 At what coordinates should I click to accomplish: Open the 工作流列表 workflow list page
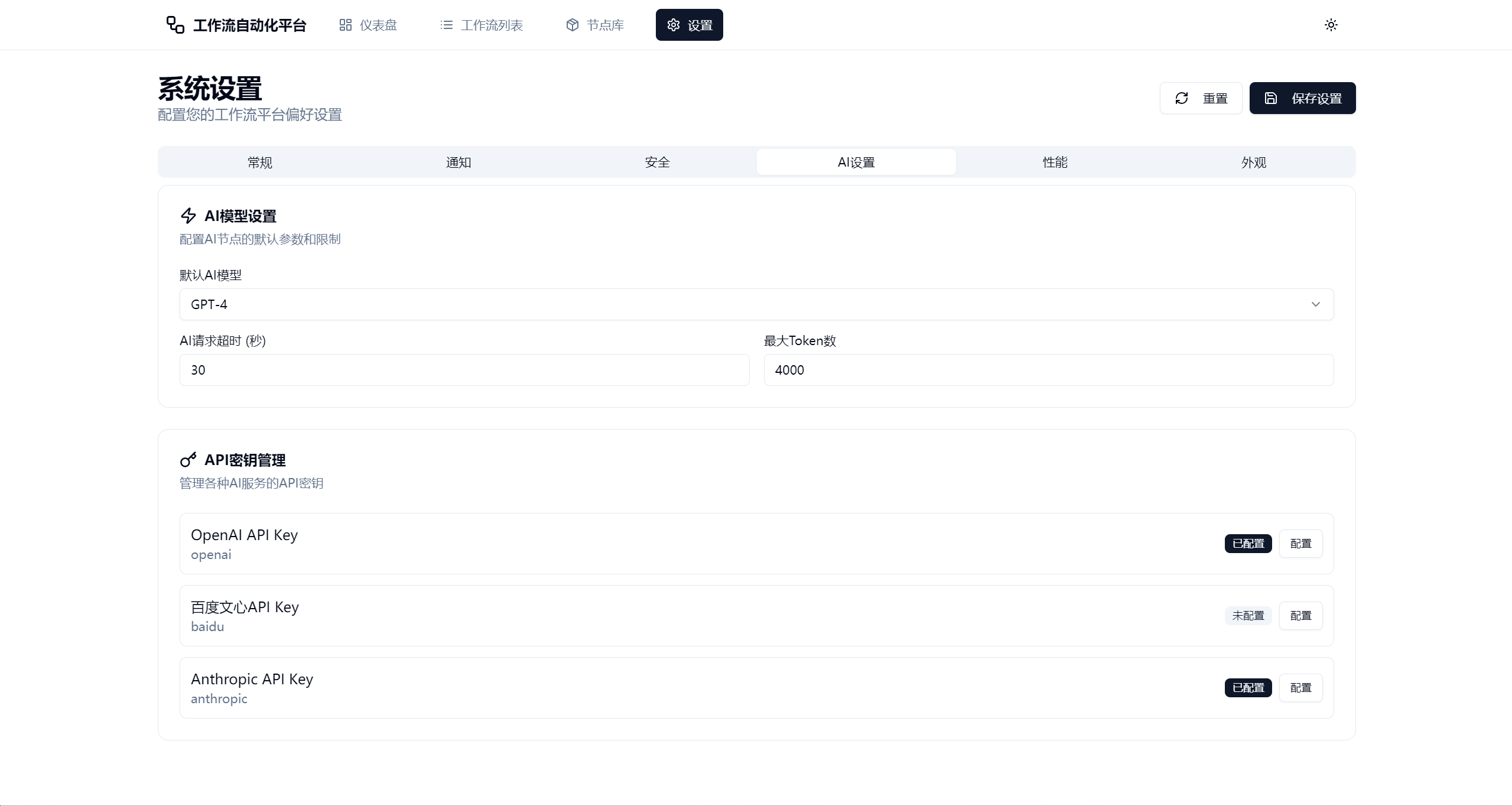(482, 25)
